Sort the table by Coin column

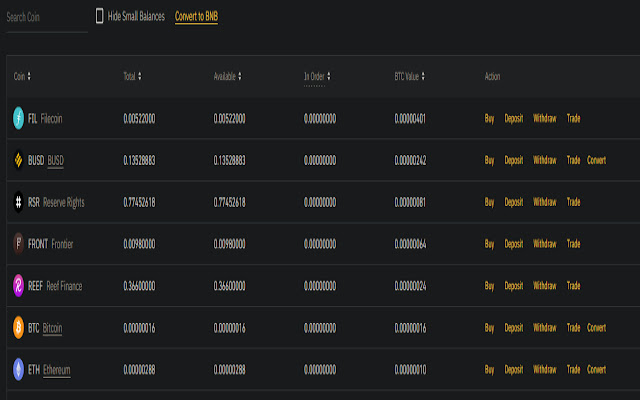[22, 76]
